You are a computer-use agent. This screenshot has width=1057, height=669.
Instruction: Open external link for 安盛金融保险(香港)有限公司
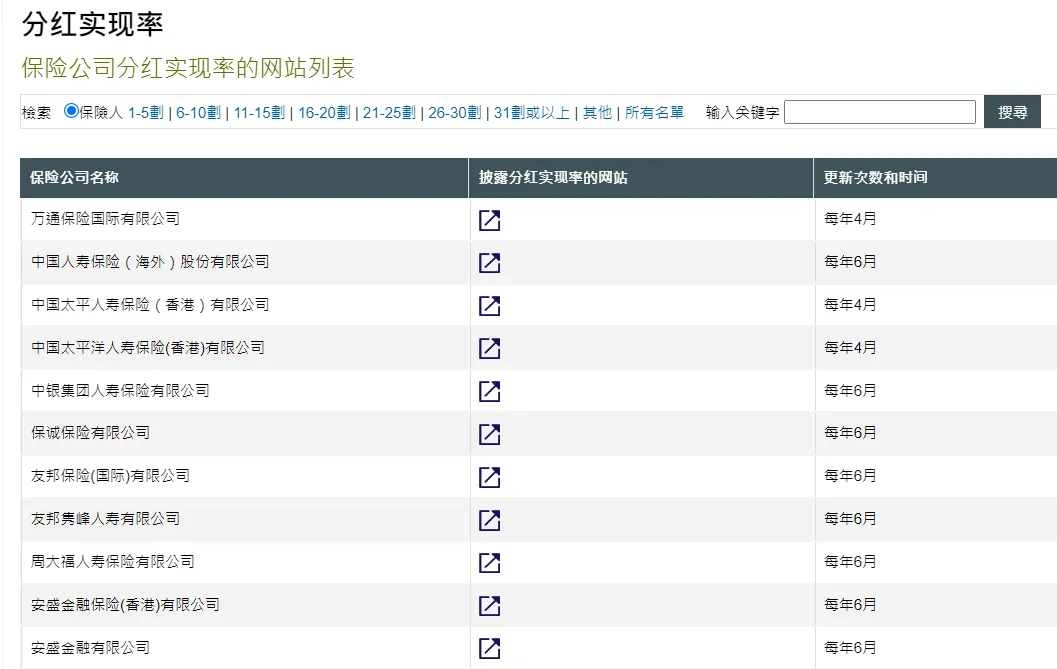[489, 606]
